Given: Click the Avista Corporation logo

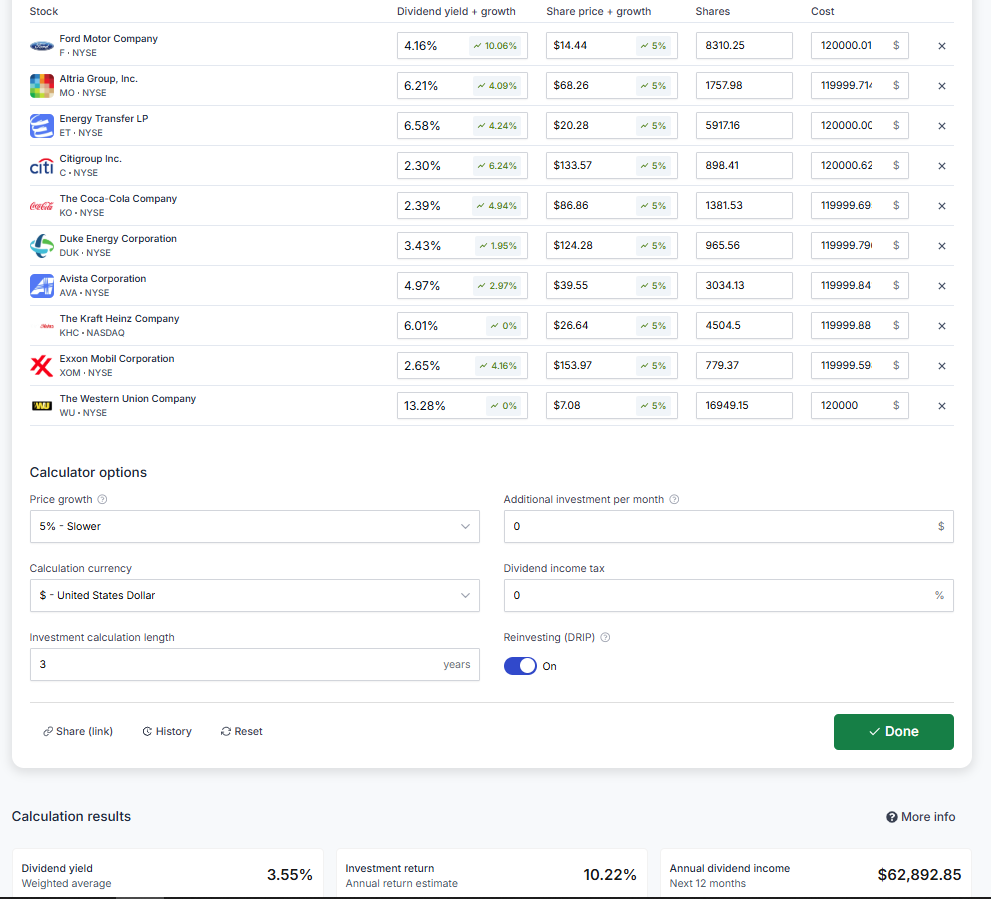Looking at the screenshot, I should [x=42, y=286].
